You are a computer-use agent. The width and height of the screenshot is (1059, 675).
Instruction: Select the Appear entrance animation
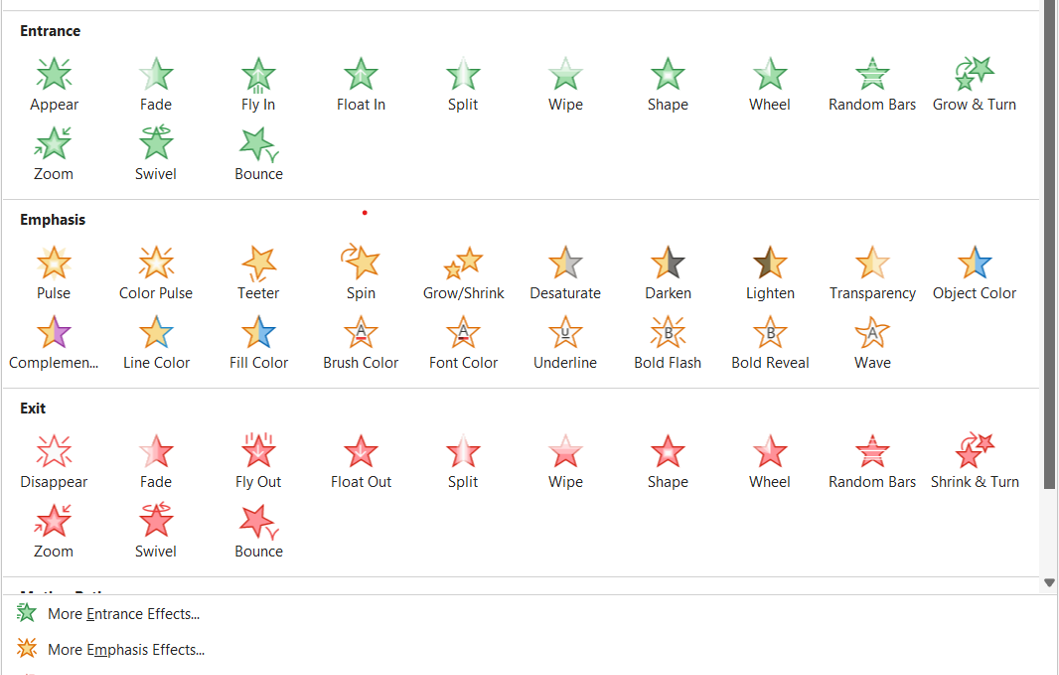tap(54, 84)
